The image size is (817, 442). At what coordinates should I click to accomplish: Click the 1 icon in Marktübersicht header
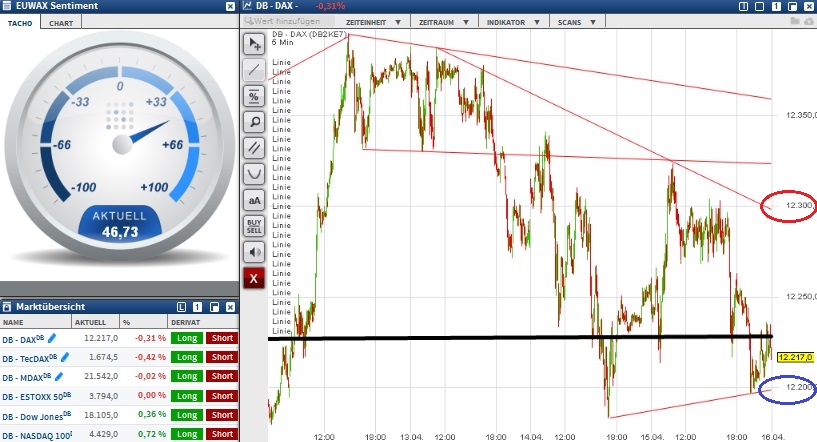[197, 307]
